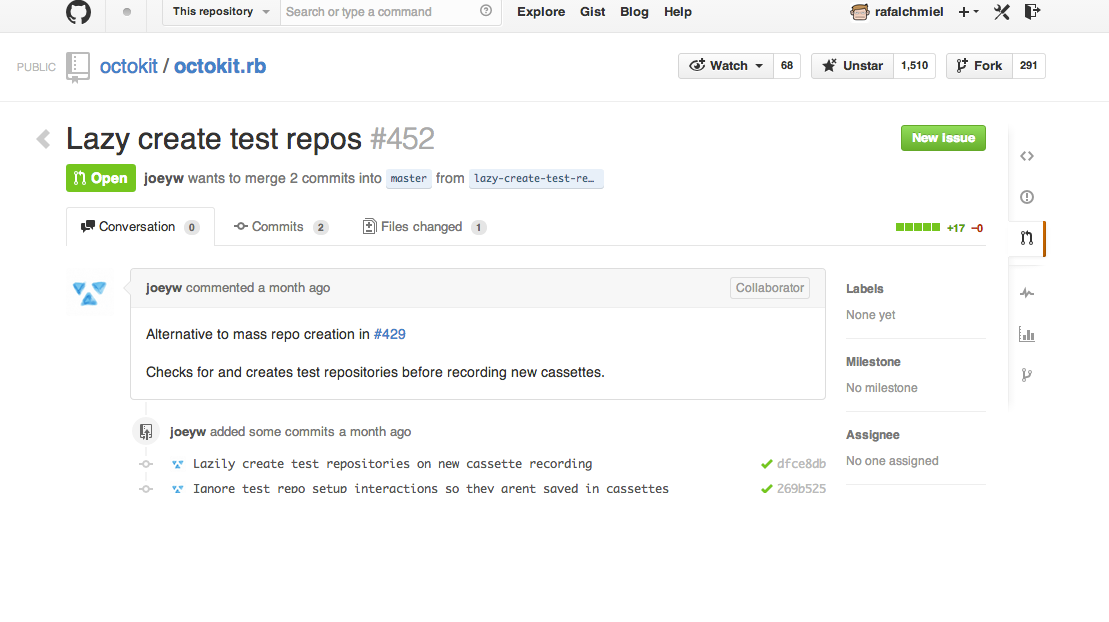Open Blog in the top navigation

634,12
